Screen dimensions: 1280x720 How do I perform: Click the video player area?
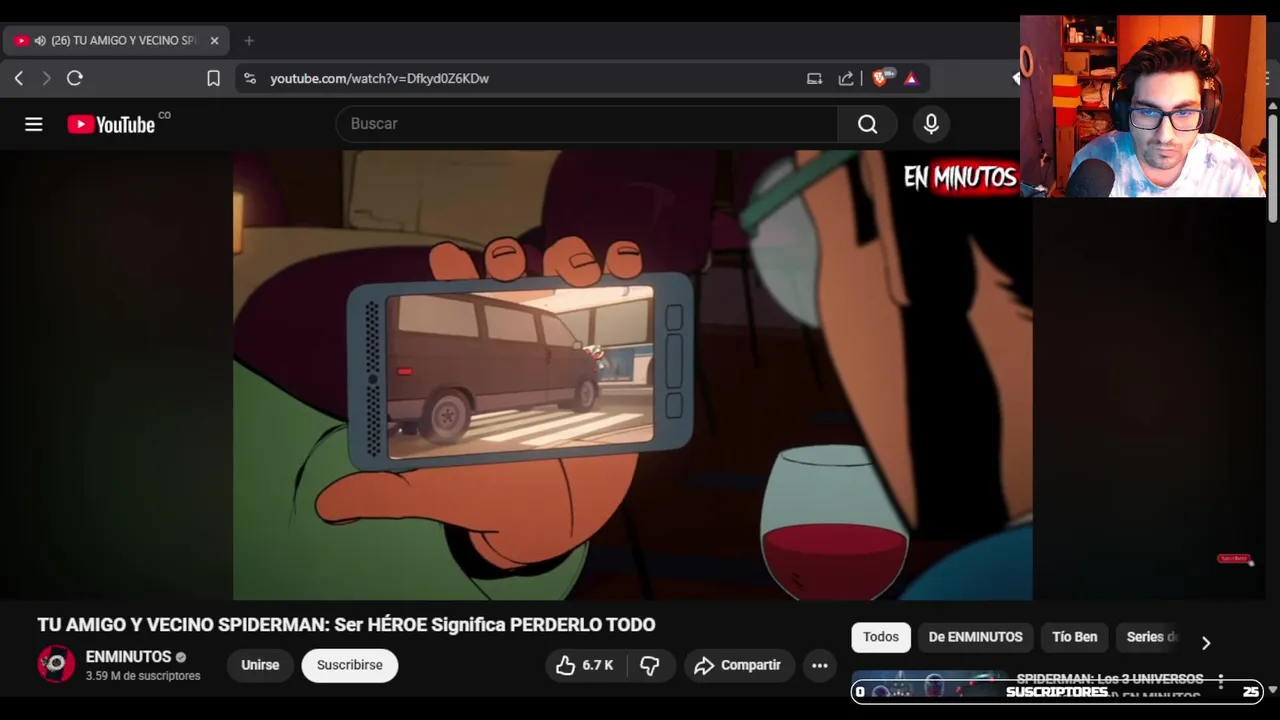pyautogui.click(x=633, y=375)
